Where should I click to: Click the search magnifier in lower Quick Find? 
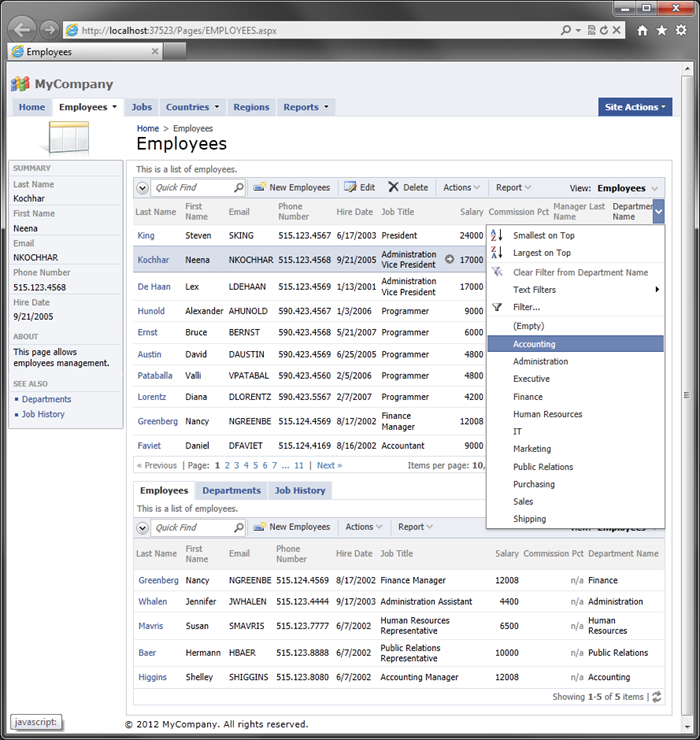(x=239, y=527)
